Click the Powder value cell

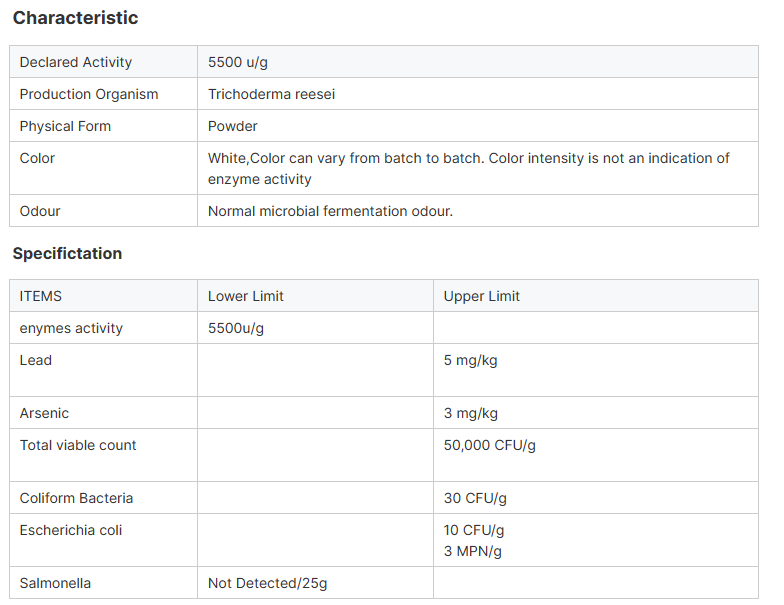233,126
